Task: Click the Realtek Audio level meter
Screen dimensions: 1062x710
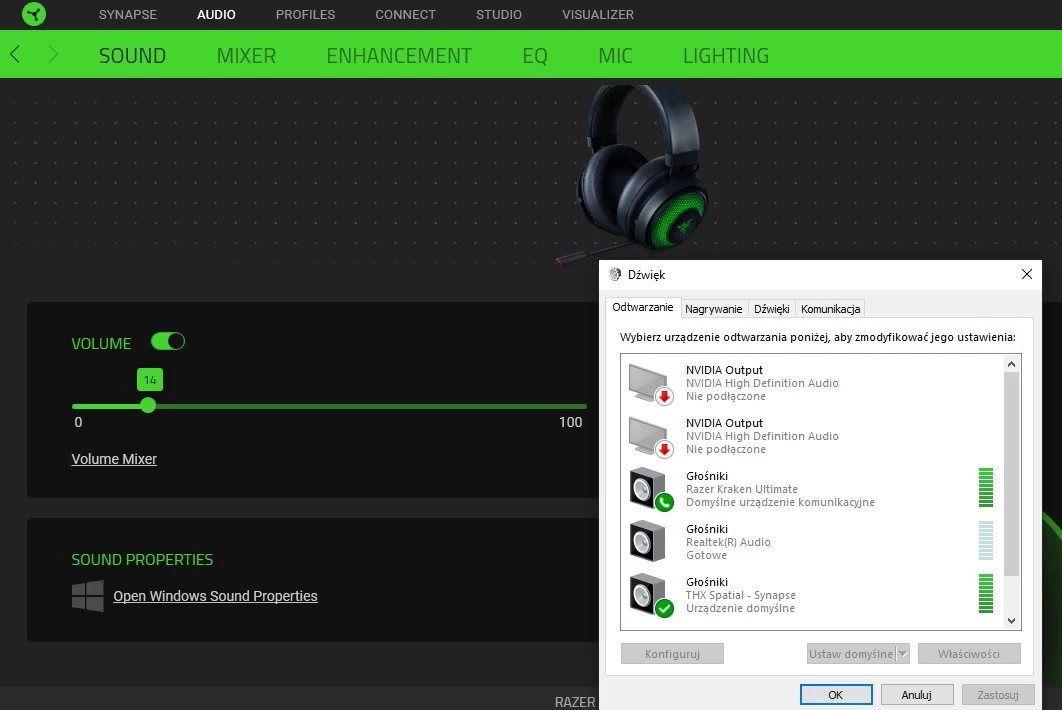Action: click(x=985, y=541)
